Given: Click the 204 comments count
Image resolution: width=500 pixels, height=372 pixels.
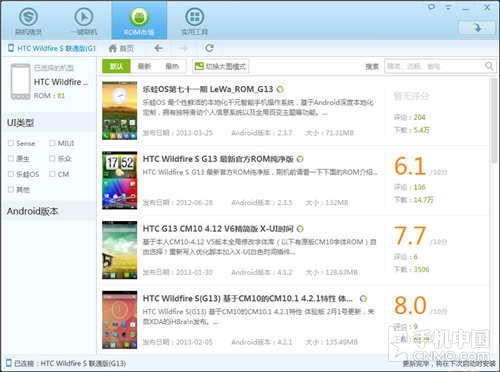Looking at the screenshot, I should pyautogui.click(x=419, y=117).
